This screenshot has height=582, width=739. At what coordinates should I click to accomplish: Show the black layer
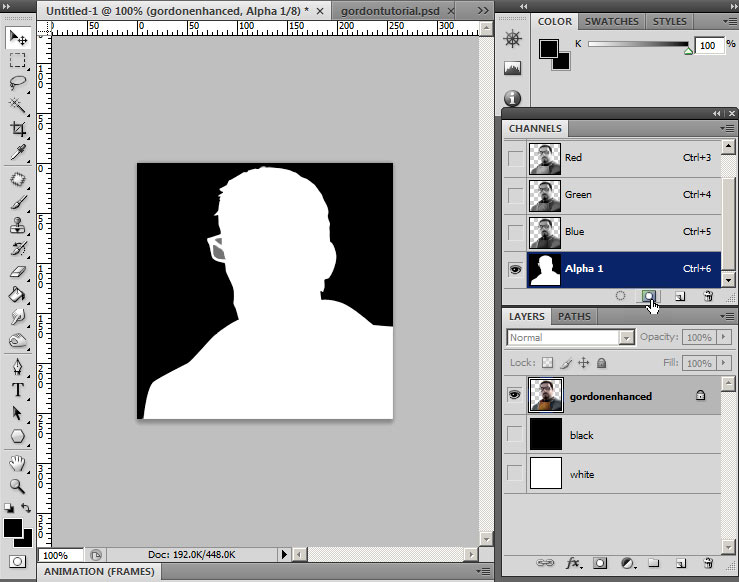point(515,435)
